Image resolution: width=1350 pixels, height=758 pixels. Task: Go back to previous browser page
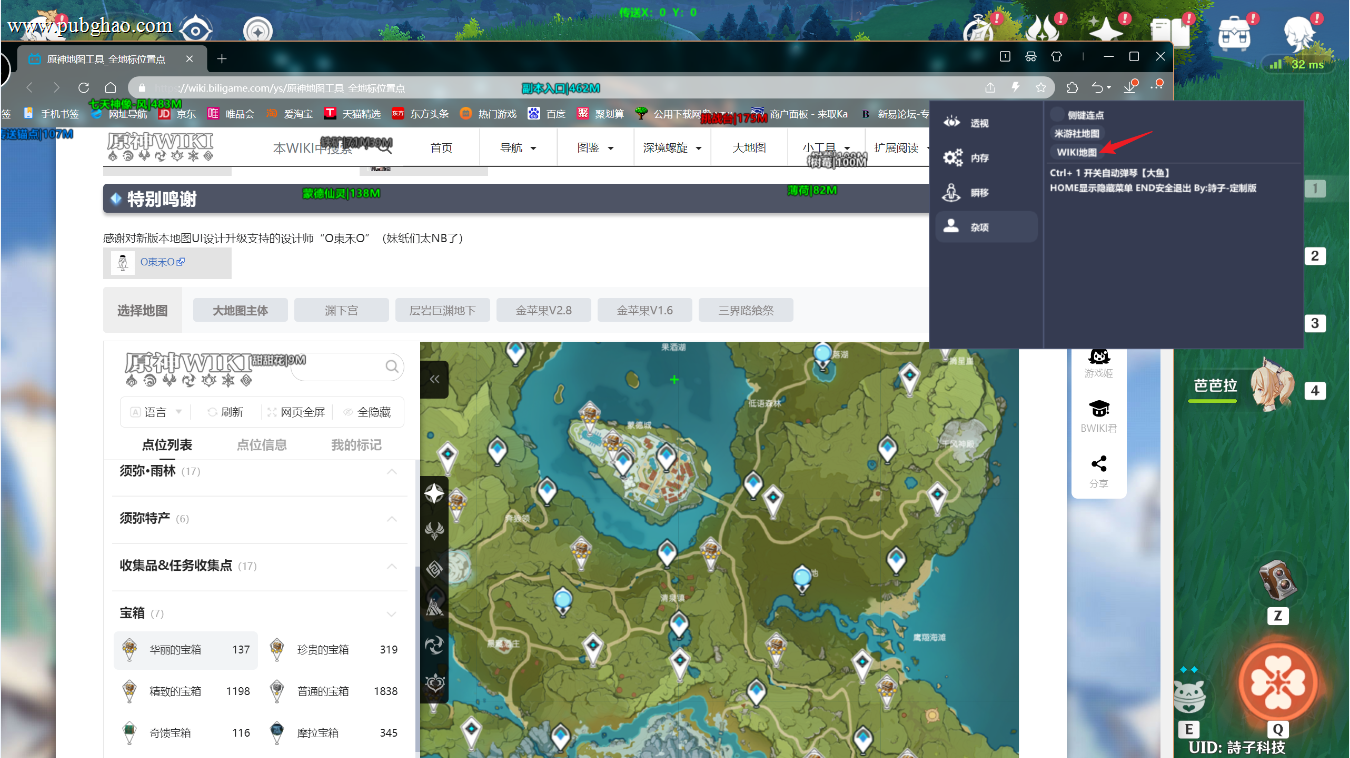click(29, 88)
